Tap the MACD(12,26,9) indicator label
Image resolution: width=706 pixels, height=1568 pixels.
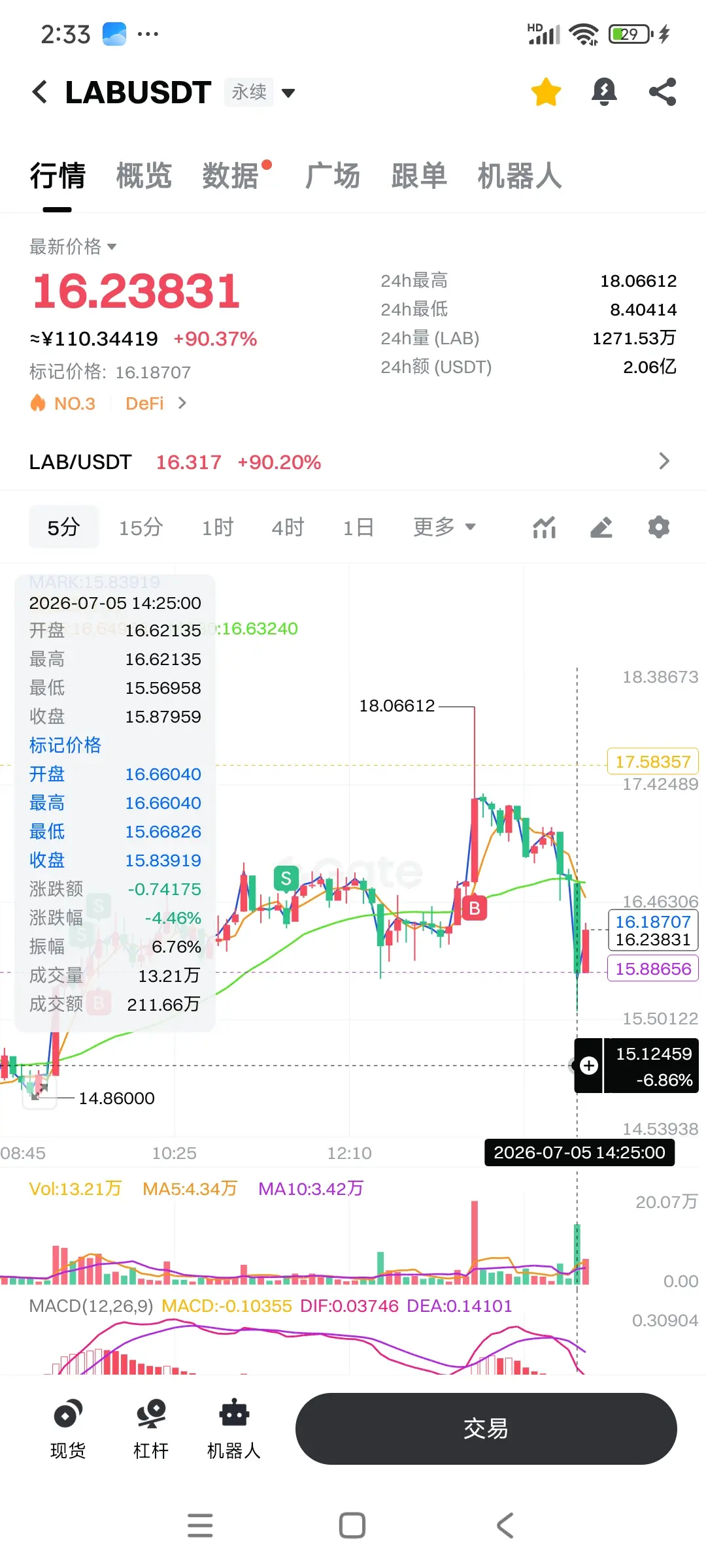point(91,1306)
